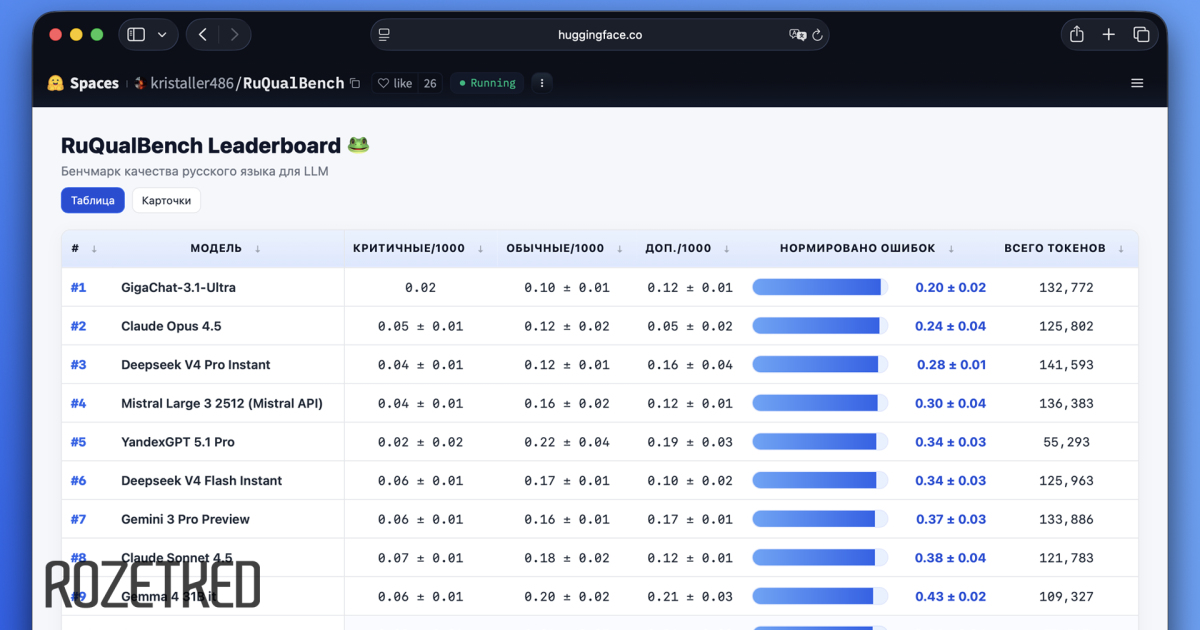Click the GigaChat-3.1-Ultra error progress bar
Screen dimensions: 1200x630
[819, 288]
